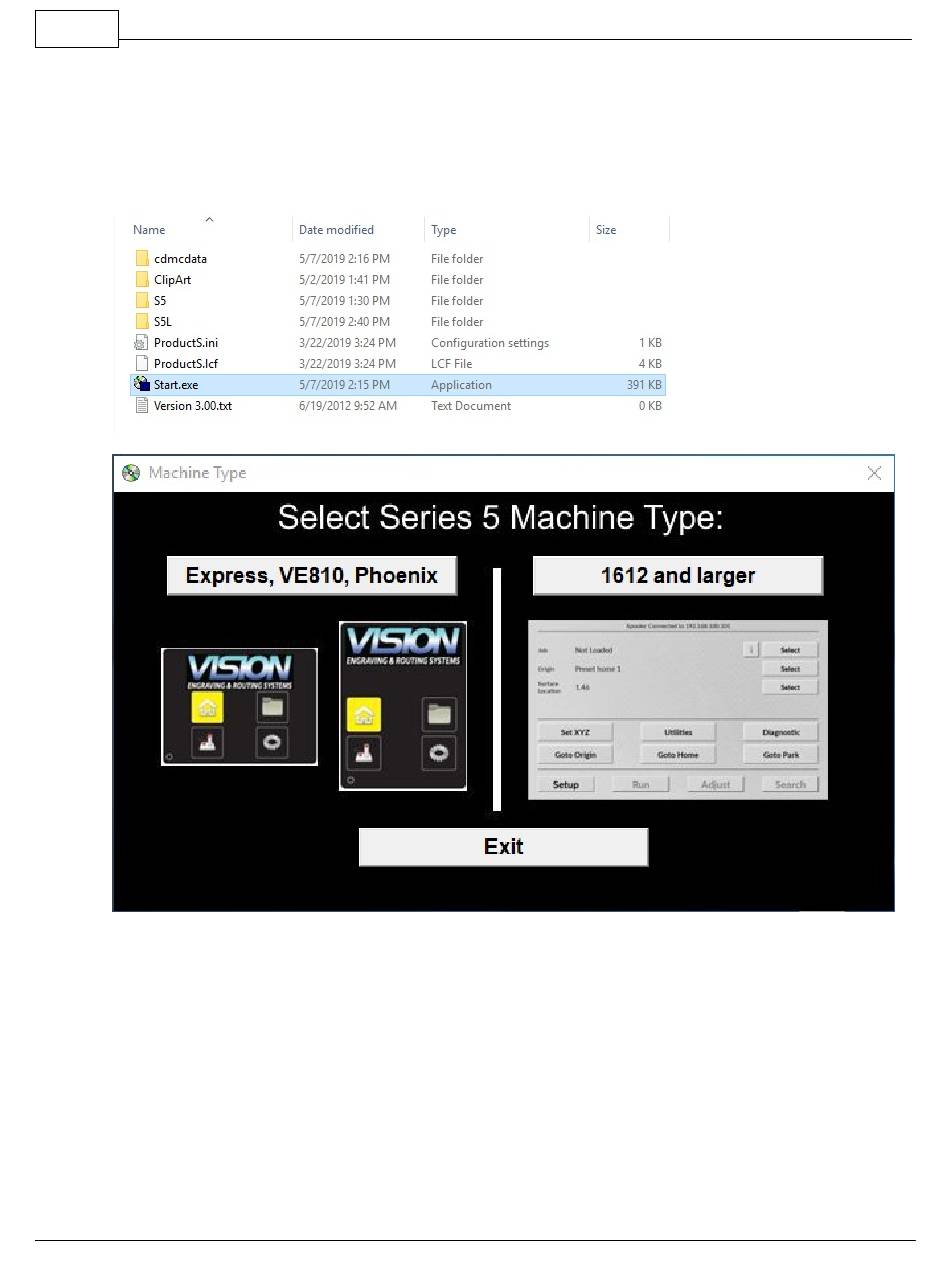Click the ClipArt folder icon

[141, 280]
